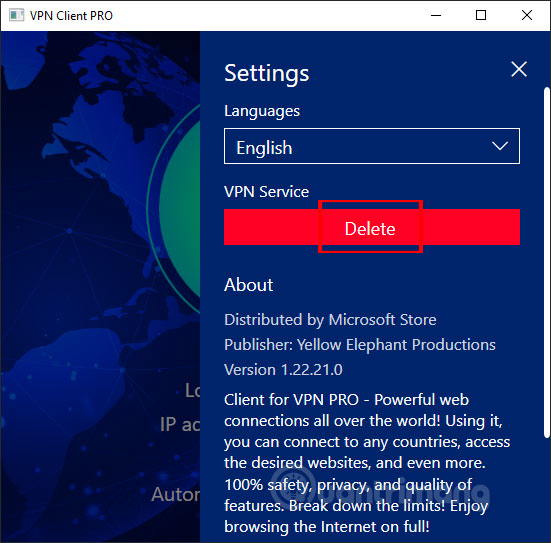Click the settings panel vertical scrollbar

point(546,262)
